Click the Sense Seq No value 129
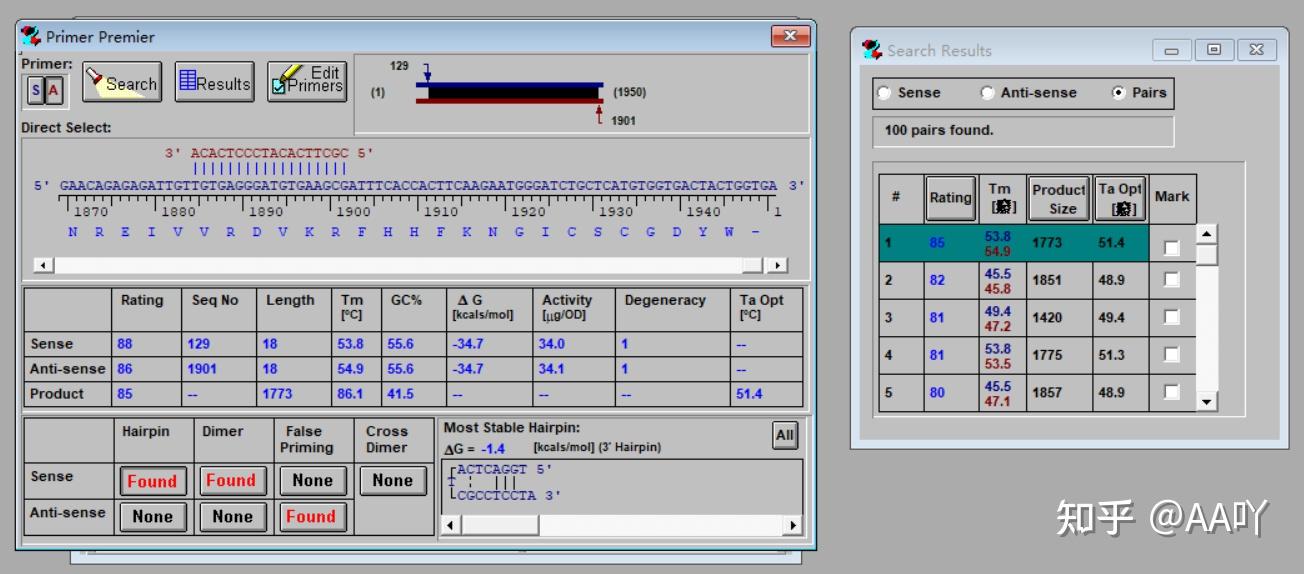The height and width of the screenshot is (574, 1304). [x=198, y=344]
